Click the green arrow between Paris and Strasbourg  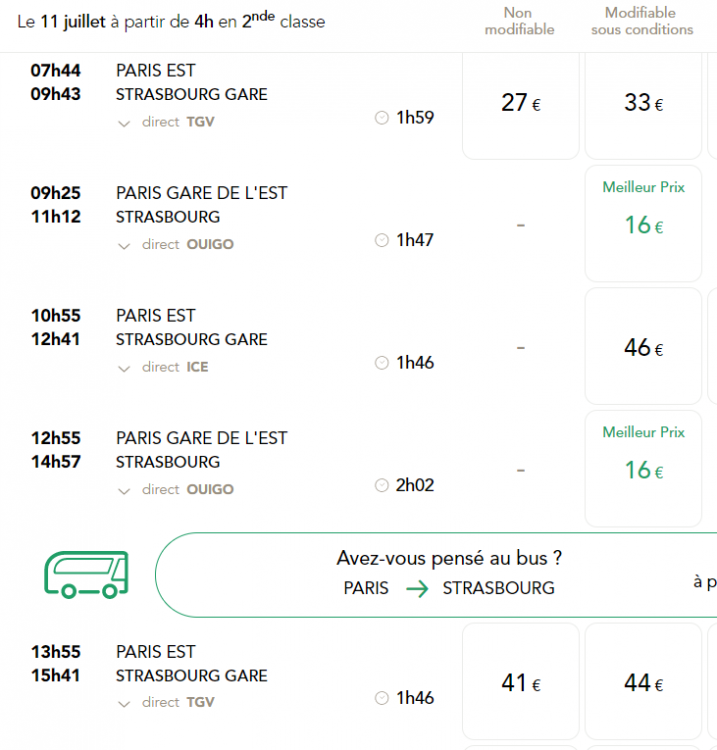click(417, 588)
